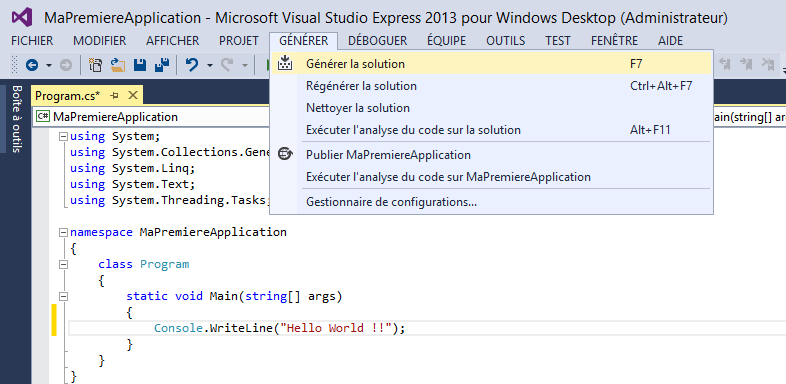786x384 pixels.
Task: Toggle the pin icon on Program.cs tab
Action: 114,95
